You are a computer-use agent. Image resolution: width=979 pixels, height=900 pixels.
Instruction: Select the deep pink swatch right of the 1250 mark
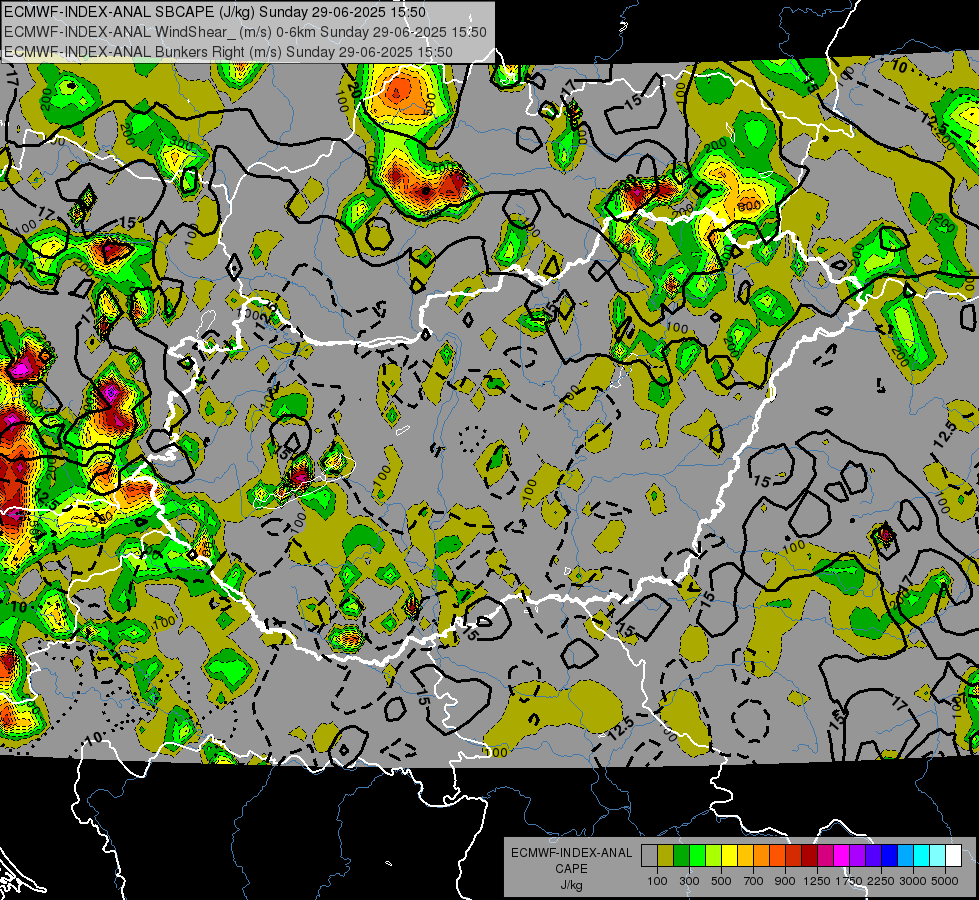[x=825, y=856]
